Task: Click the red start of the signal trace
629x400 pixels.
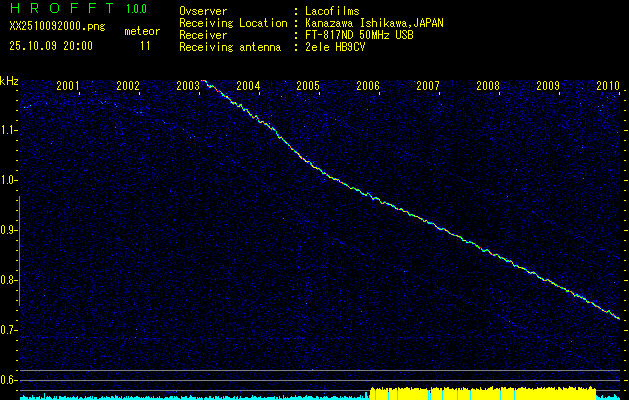Action: (204, 80)
